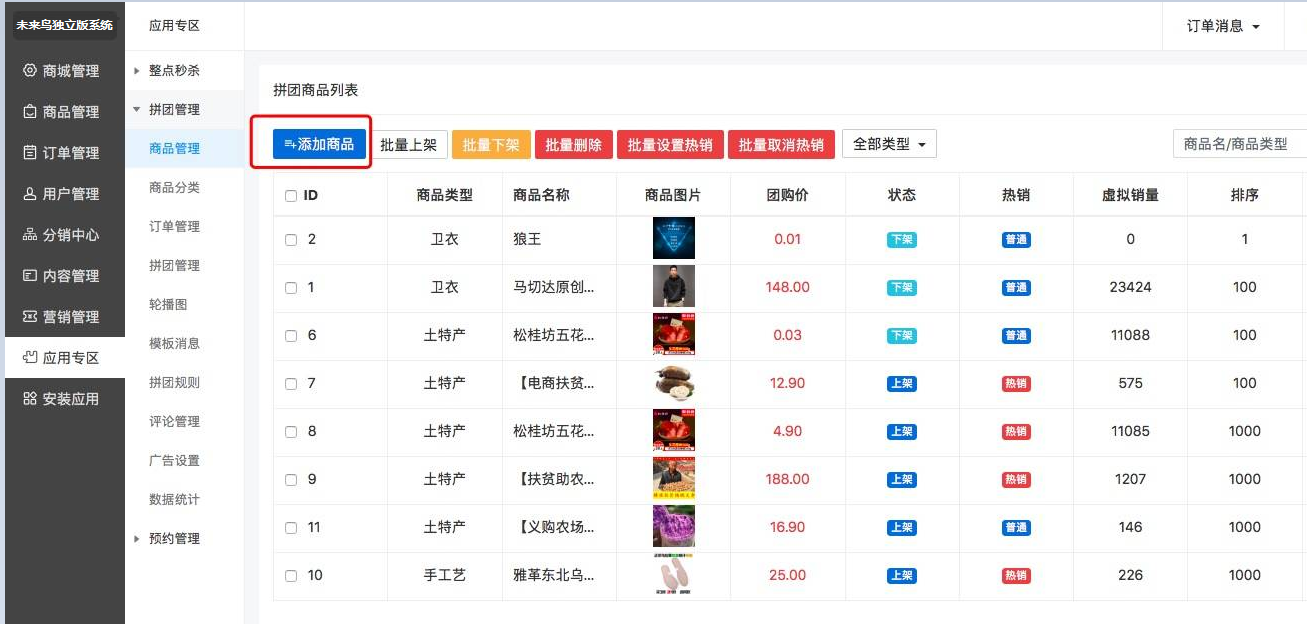1307x624 pixels.
Task: Open the 【电商扶贫 product thumbnail
Action: (x=673, y=383)
